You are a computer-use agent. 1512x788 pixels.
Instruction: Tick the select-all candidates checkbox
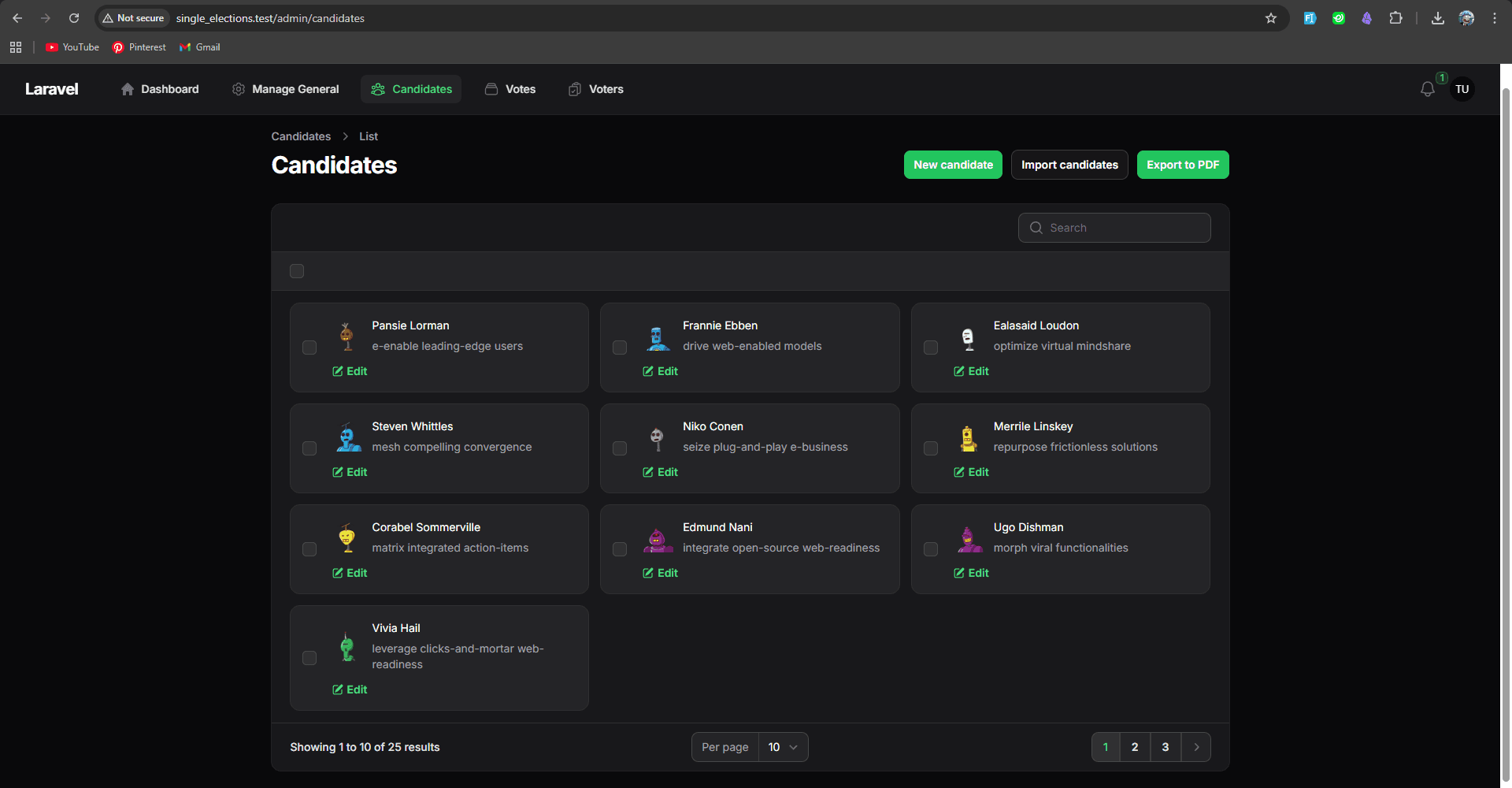point(297,271)
